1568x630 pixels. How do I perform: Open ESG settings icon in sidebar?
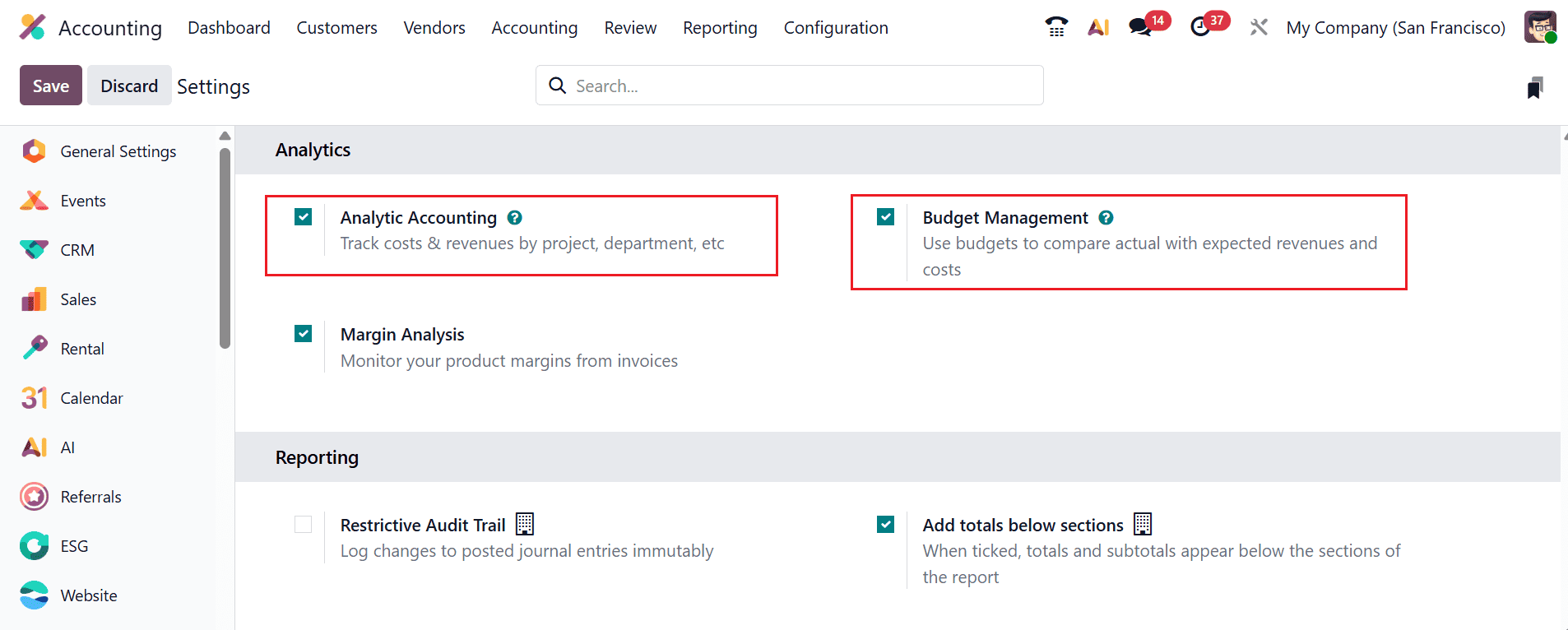pyautogui.click(x=34, y=546)
